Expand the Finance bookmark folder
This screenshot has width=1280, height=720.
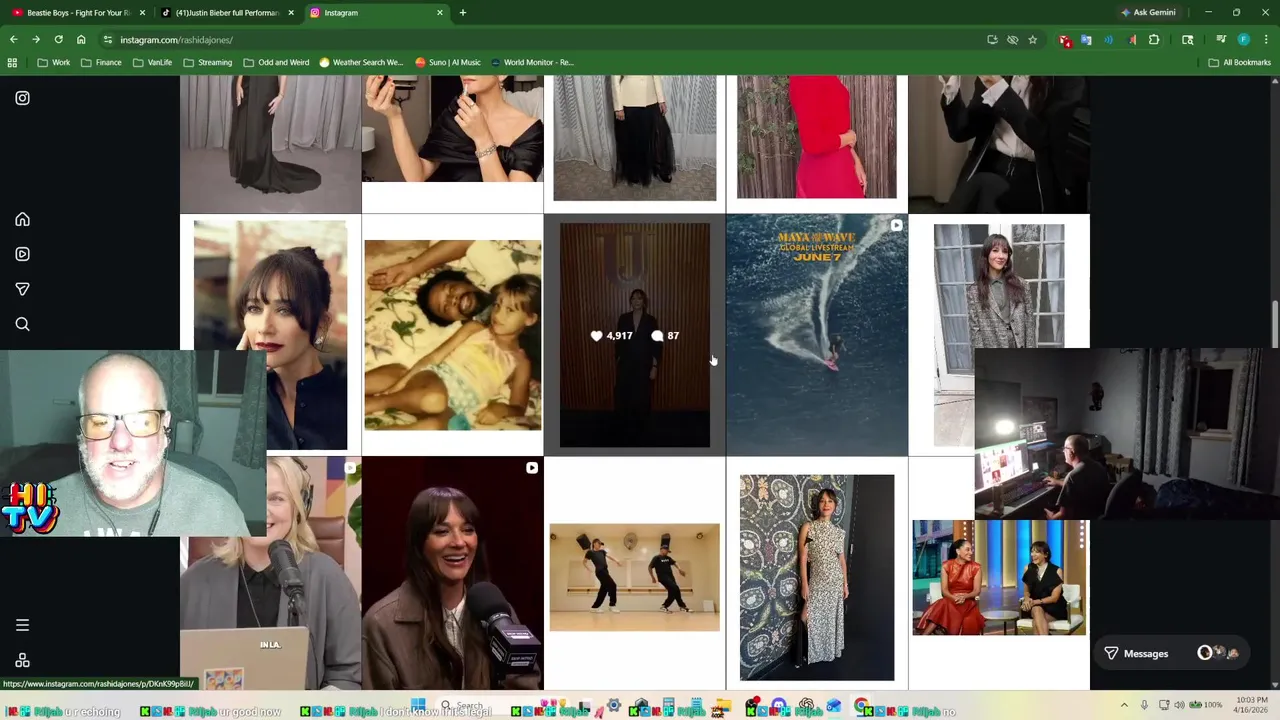pos(102,62)
